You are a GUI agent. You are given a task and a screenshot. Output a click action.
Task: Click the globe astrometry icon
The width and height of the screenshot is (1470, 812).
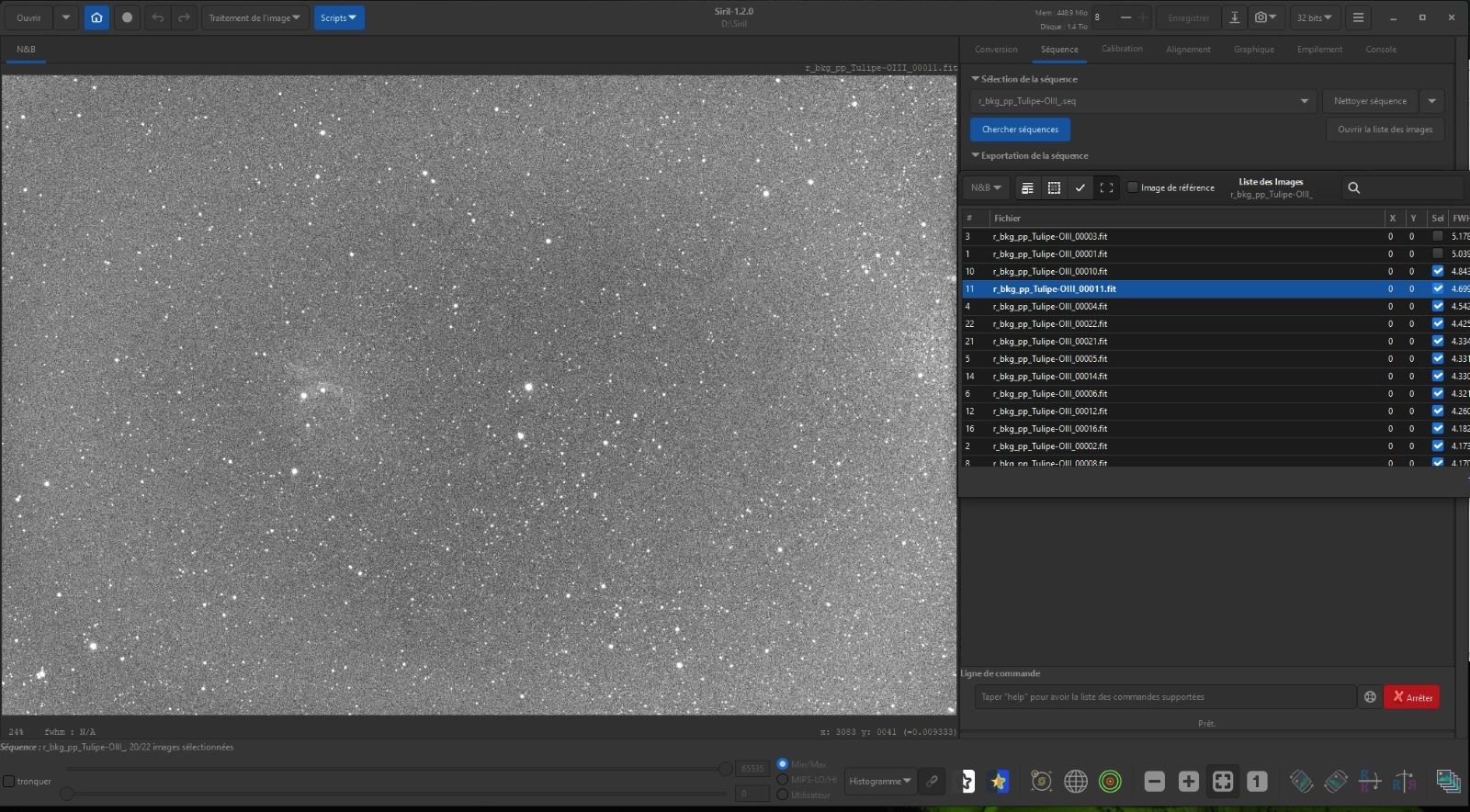[x=1076, y=782]
